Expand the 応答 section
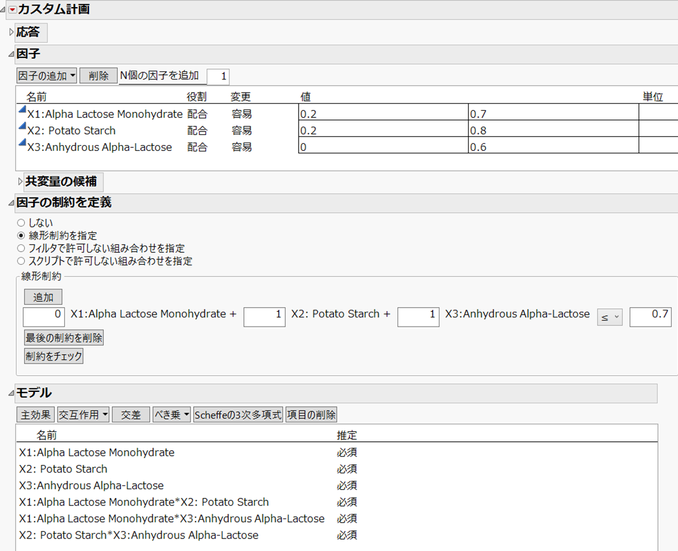Screen dimensions: 678x551 11,32
